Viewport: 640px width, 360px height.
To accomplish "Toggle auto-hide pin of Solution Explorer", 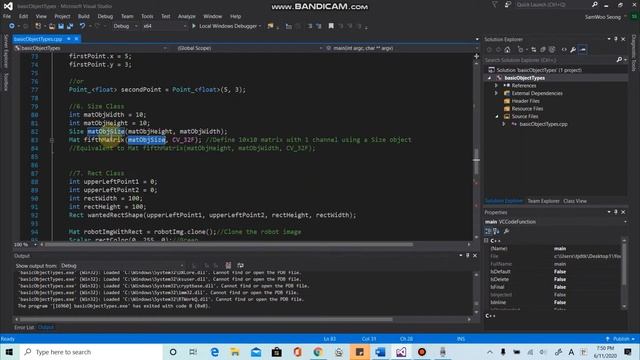I will click(616, 39).
